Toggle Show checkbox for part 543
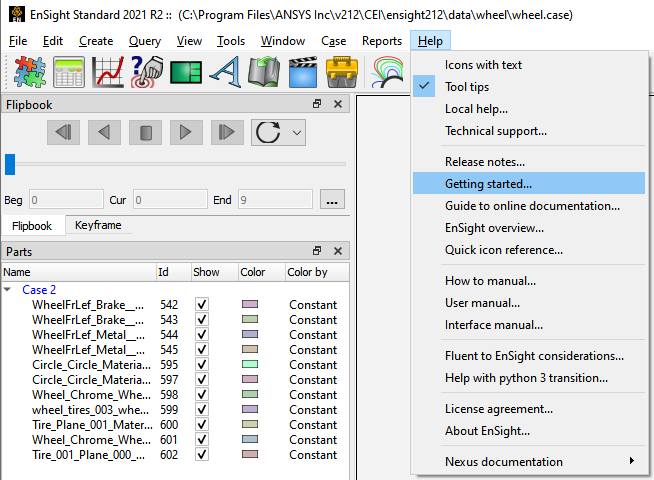654x480 pixels. point(202,319)
